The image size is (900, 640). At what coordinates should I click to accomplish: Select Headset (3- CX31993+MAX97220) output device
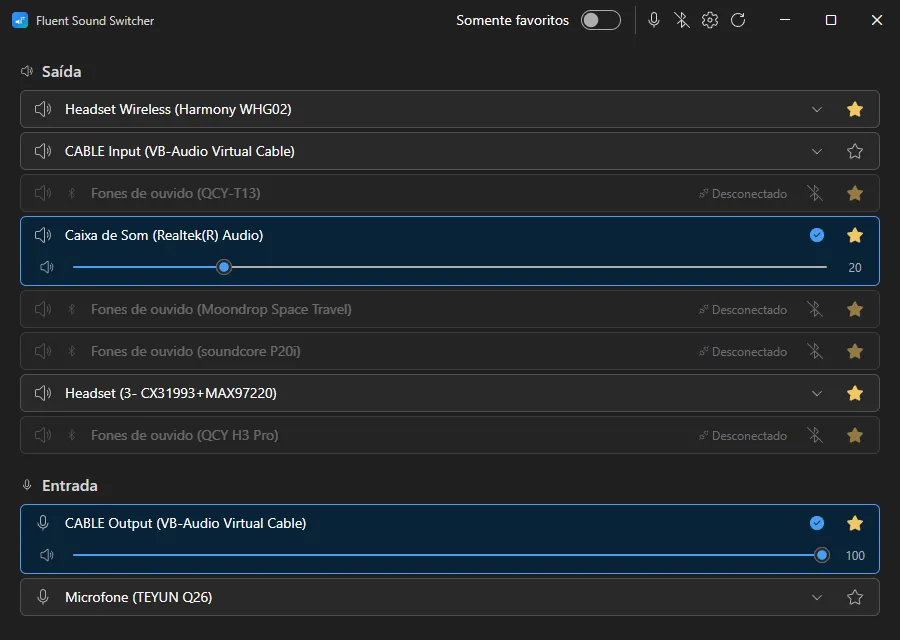[x=449, y=393]
